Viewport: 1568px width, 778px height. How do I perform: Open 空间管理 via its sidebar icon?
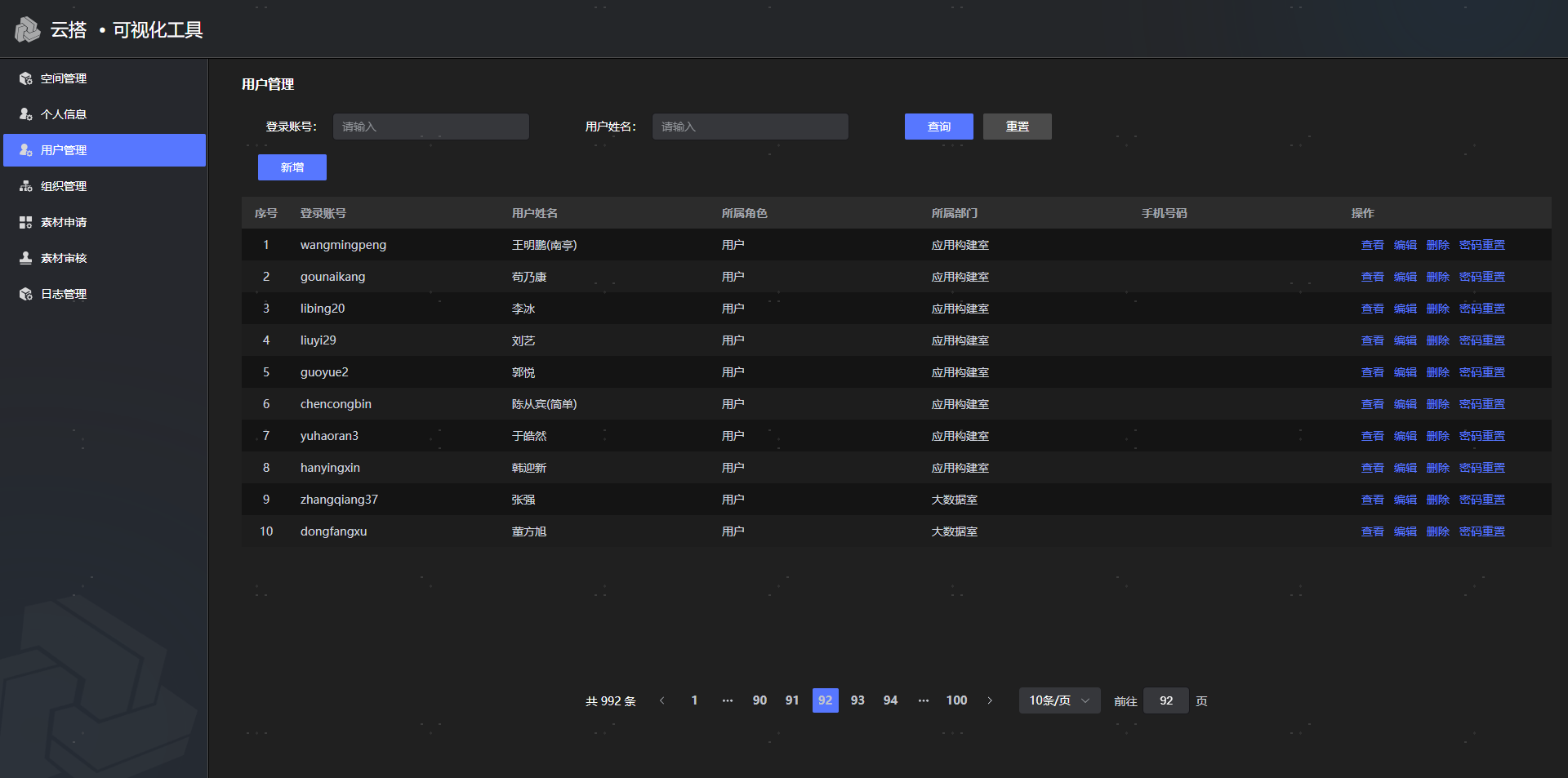pos(26,78)
